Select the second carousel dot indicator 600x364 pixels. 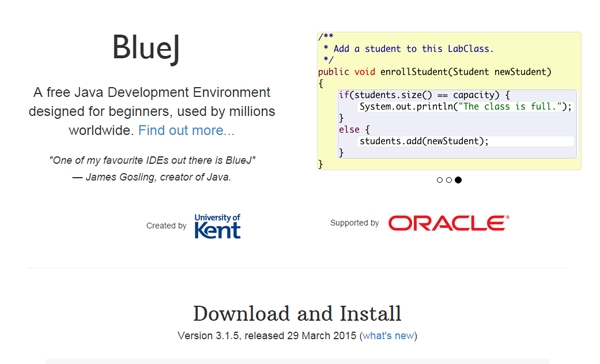(x=449, y=180)
